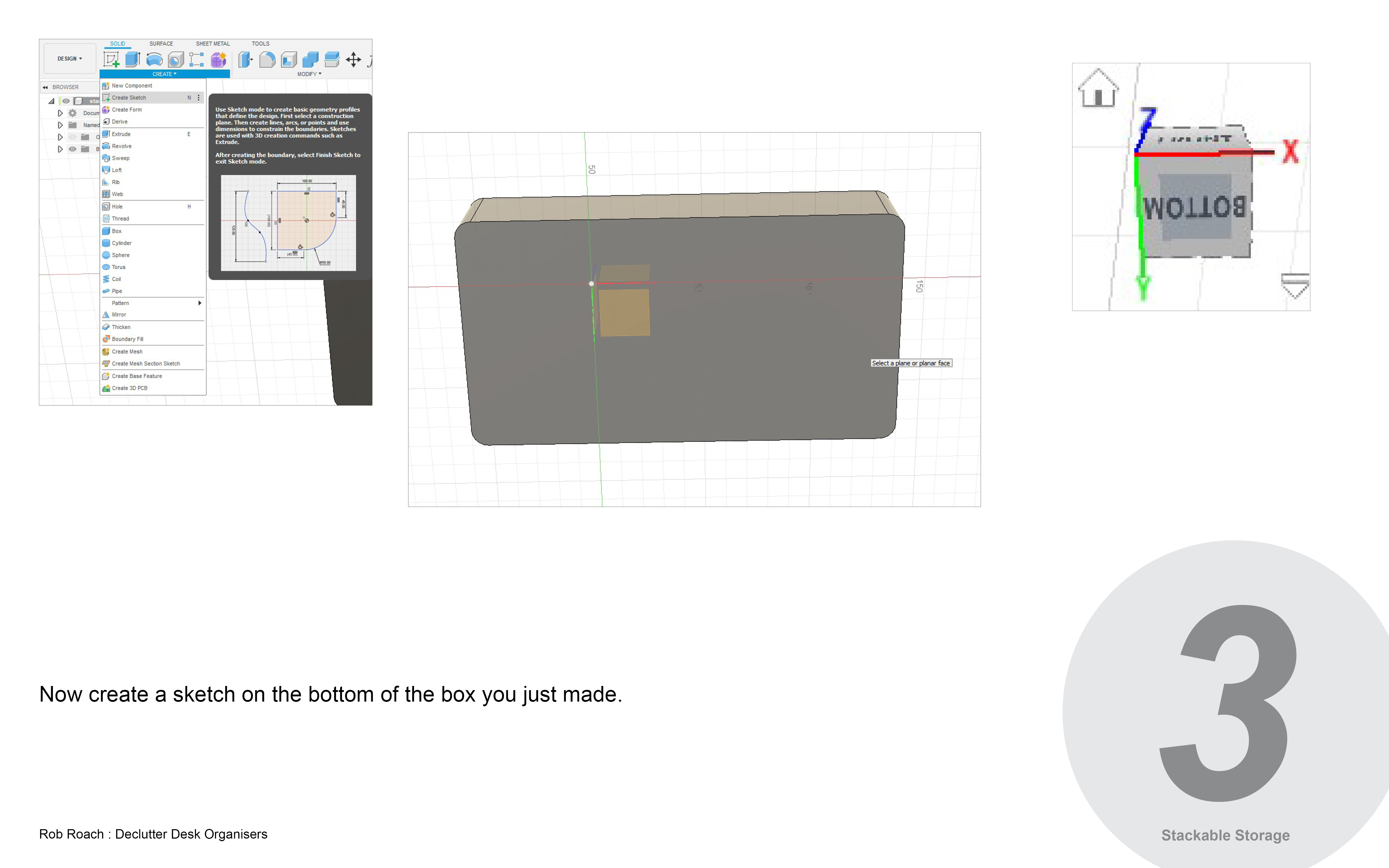Select Create Sketch in the Create menu
The image size is (1389, 868).
[153, 98]
